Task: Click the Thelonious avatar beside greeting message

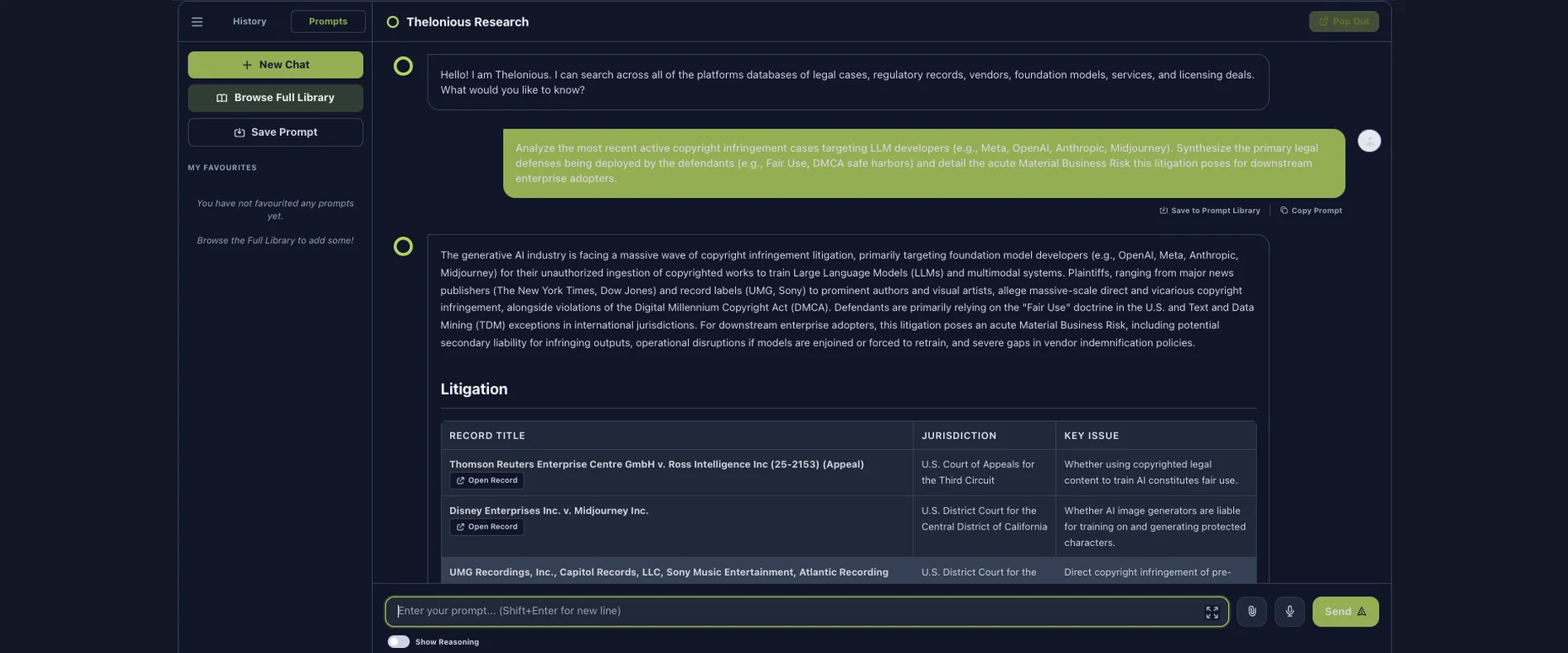Action: click(x=403, y=66)
